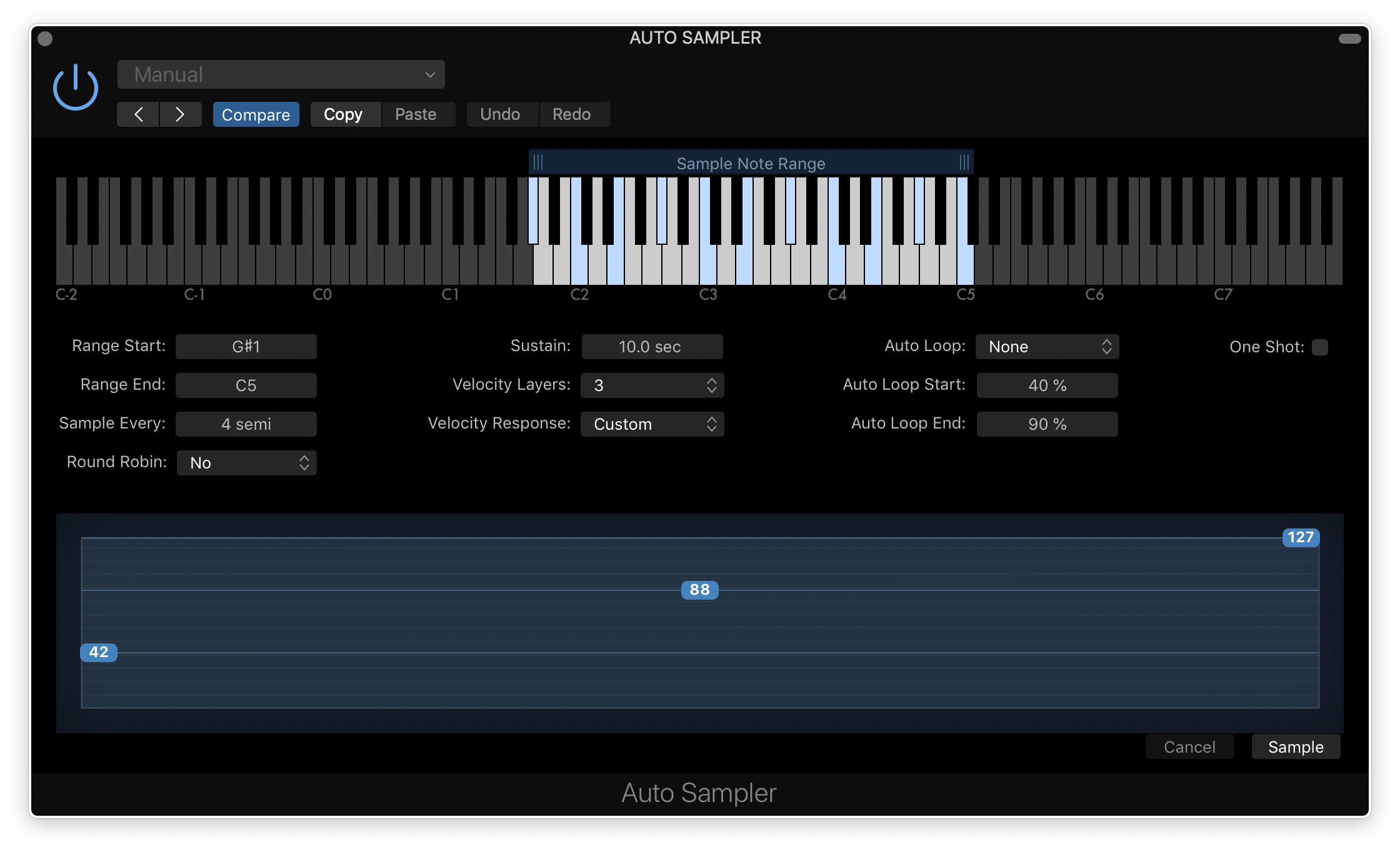Image resolution: width=1400 pixels, height=852 pixels.
Task: Click Cancel to abort sampling
Action: click(1189, 746)
